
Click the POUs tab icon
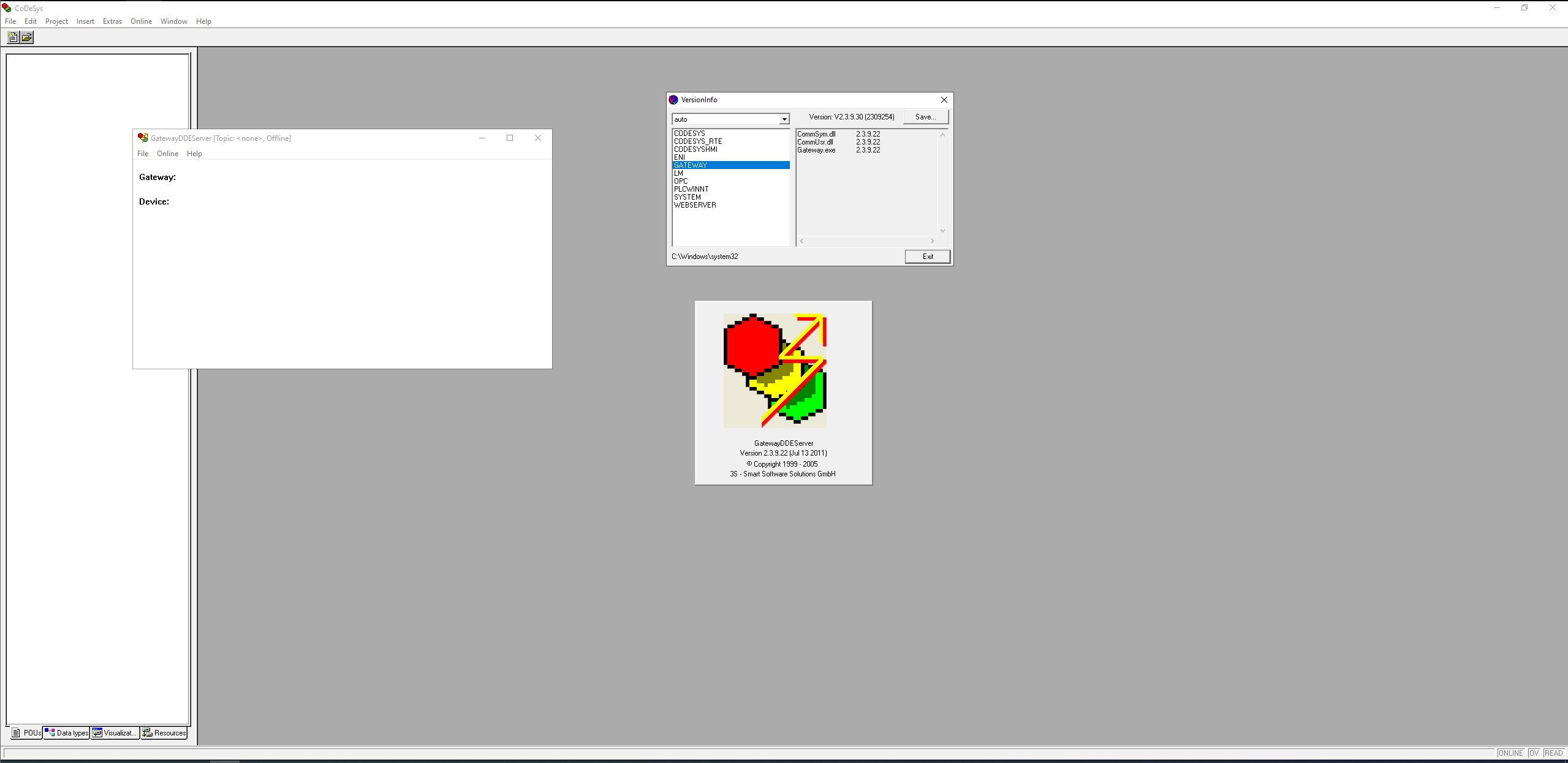[16, 733]
